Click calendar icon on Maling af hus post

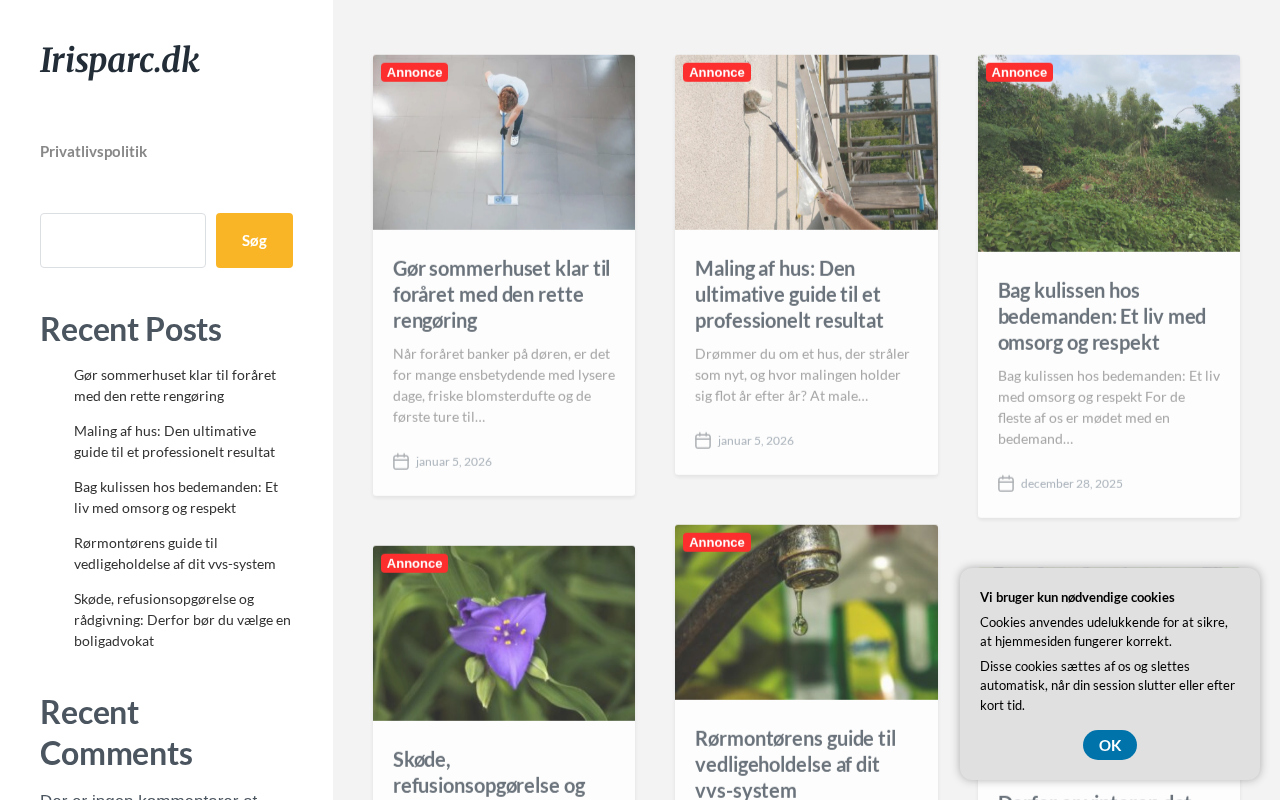point(703,440)
